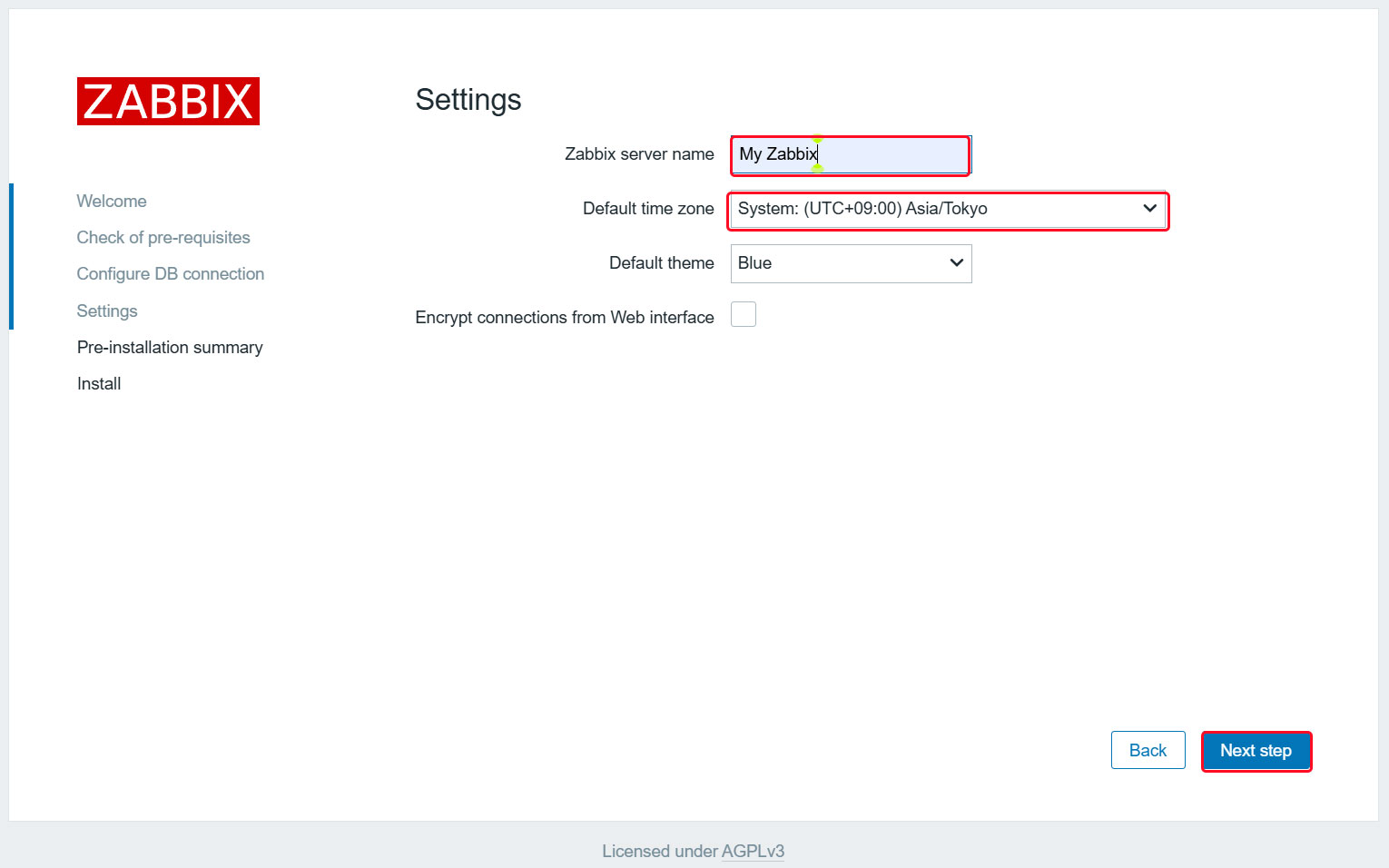Go to the Welcome step in sidebar

(112, 202)
